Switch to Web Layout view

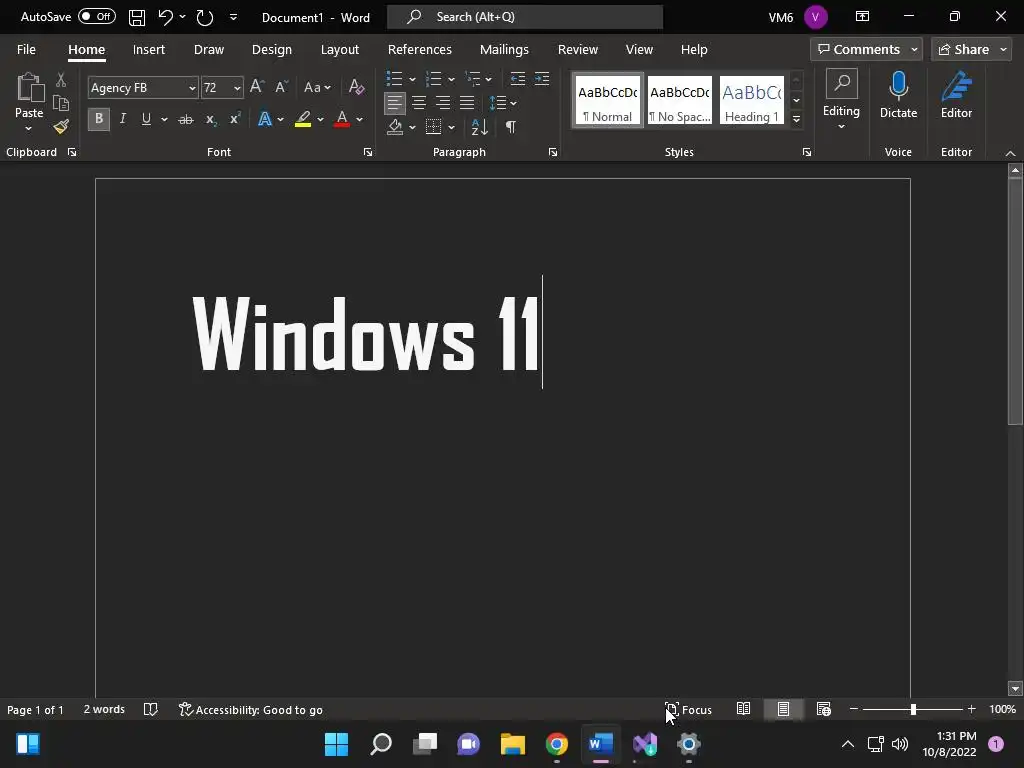pyautogui.click(x=824, y=709)
